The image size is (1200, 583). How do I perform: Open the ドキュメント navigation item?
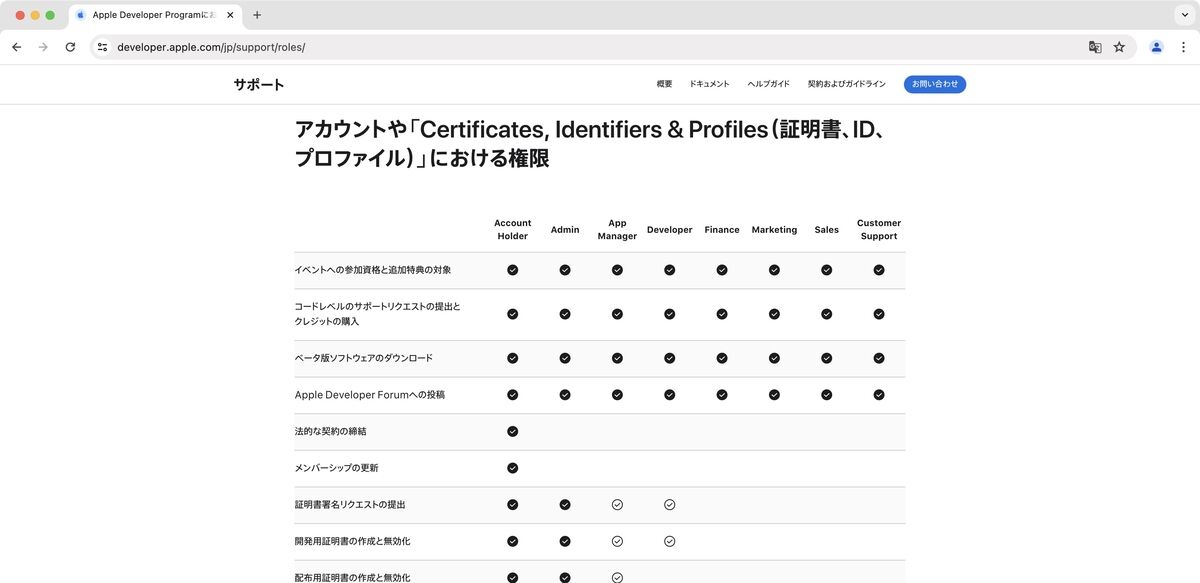pyautogui.click(x=709, y=85)
